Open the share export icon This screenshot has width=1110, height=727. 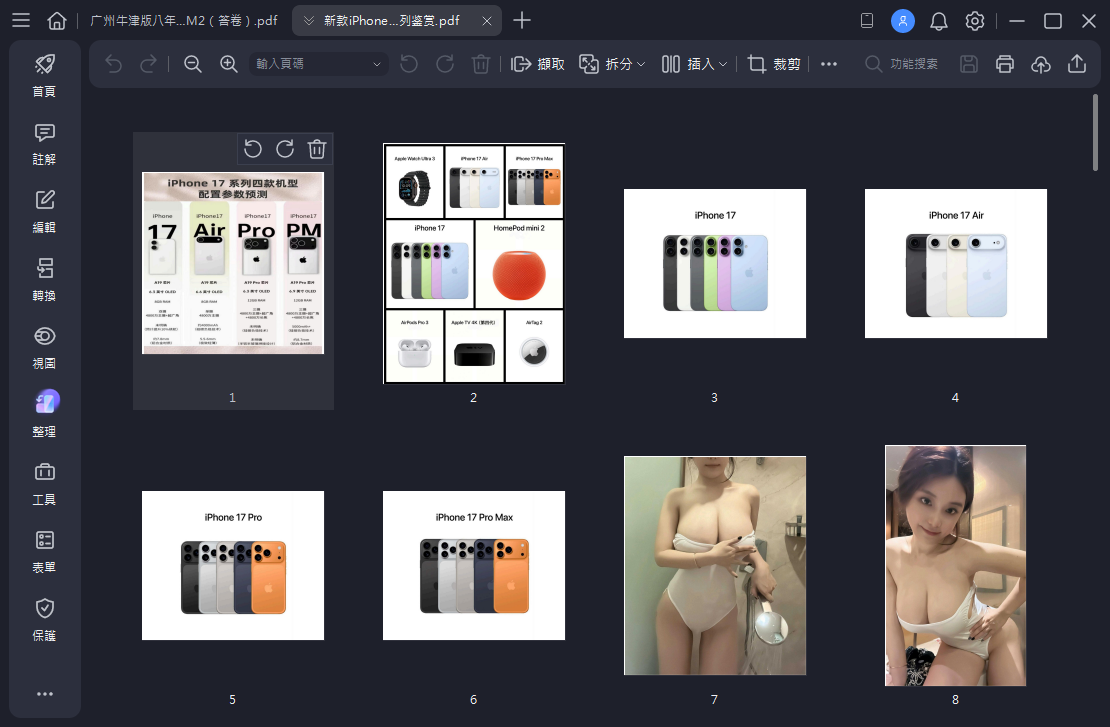pos(1077,64)
